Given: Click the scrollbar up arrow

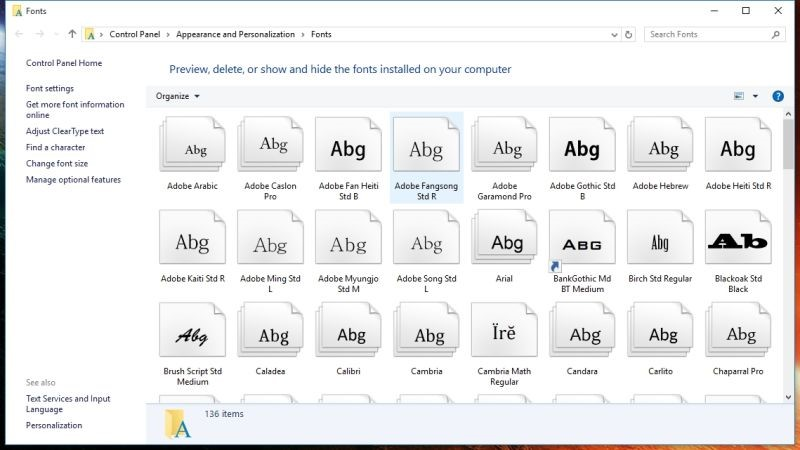Looking at the screenshot, I should coord(788,114).
